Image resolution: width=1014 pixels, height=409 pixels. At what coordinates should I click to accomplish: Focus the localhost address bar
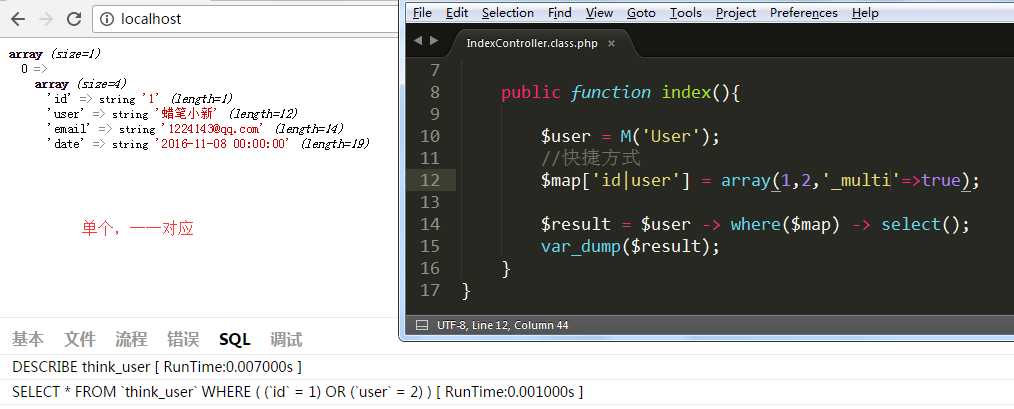tap(246, 19)
